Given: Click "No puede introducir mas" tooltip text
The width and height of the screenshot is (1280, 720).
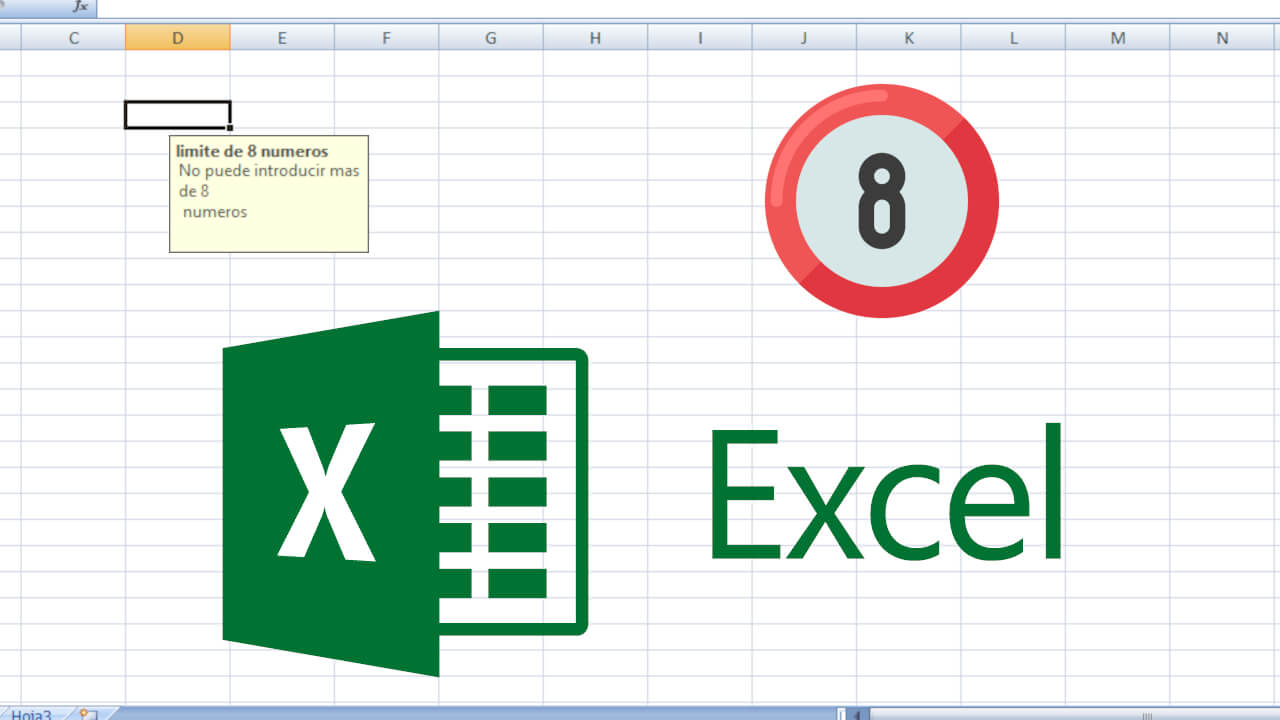Looking at the screenshot, I should click(x=269, y=170).
